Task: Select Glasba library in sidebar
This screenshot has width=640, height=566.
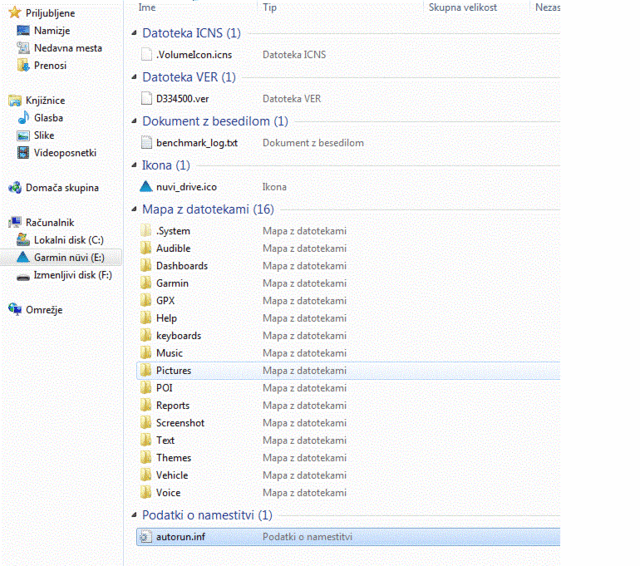Action: (x=48, y=118)
